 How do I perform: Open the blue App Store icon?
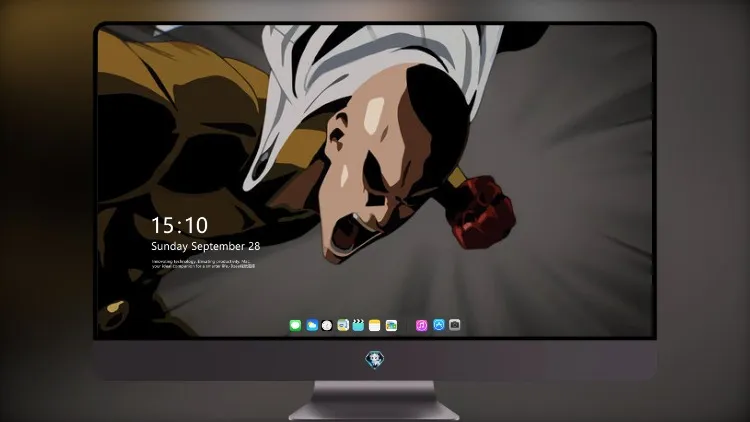click(439, 325)
